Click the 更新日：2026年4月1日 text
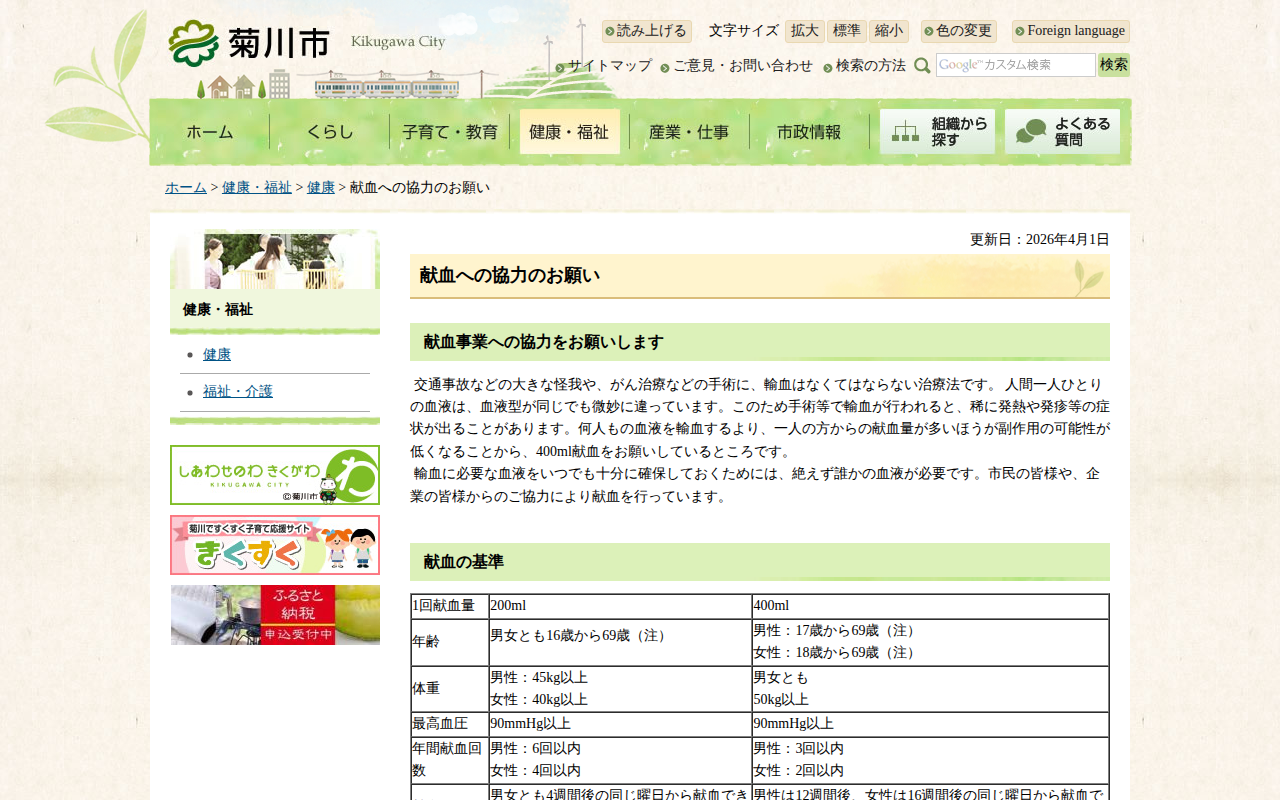This screenshot has height=800, width=1280. (x=1040, y=240)
